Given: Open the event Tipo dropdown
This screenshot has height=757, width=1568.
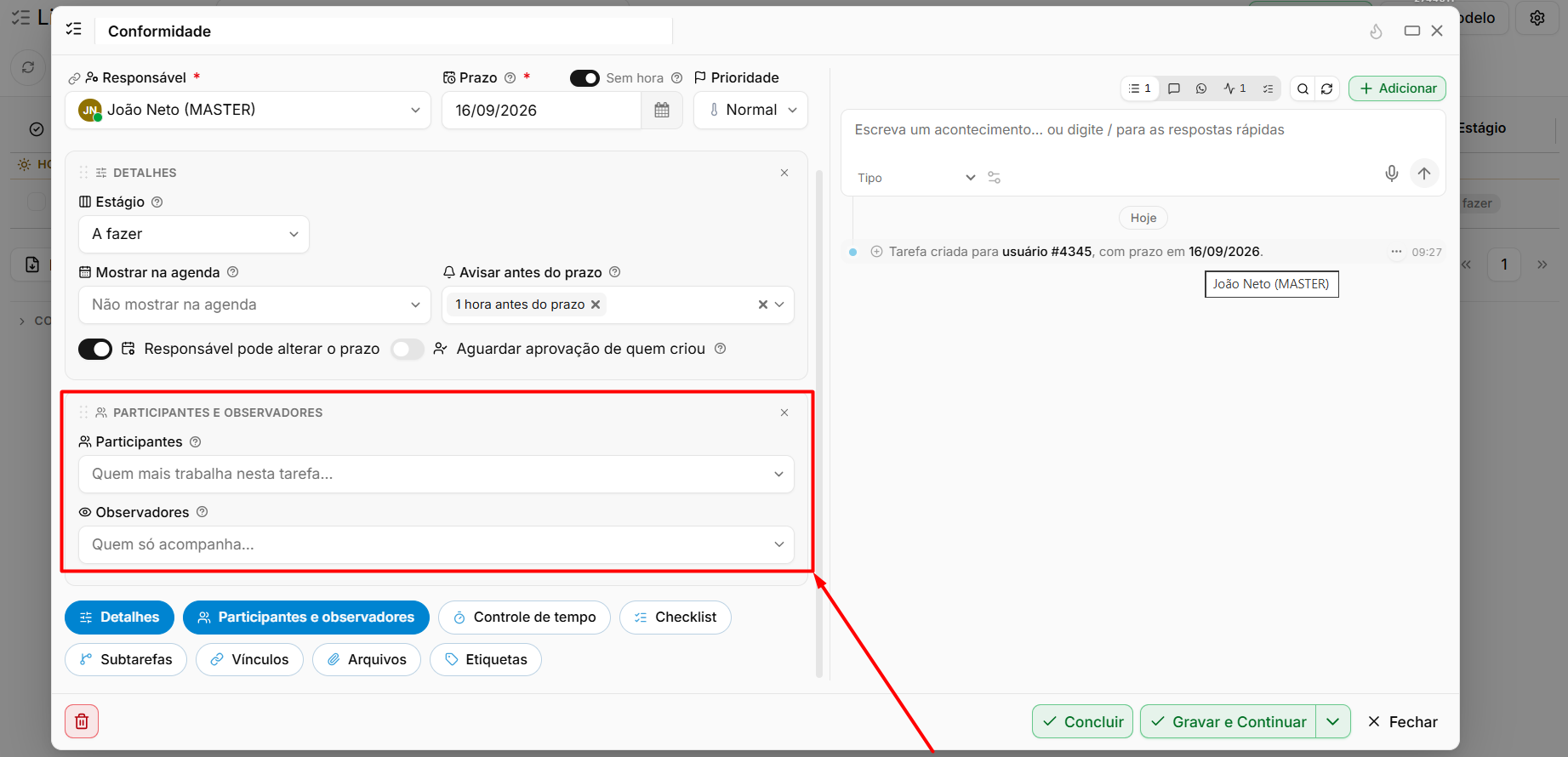Looking at the screenshot, I should 915,178.
